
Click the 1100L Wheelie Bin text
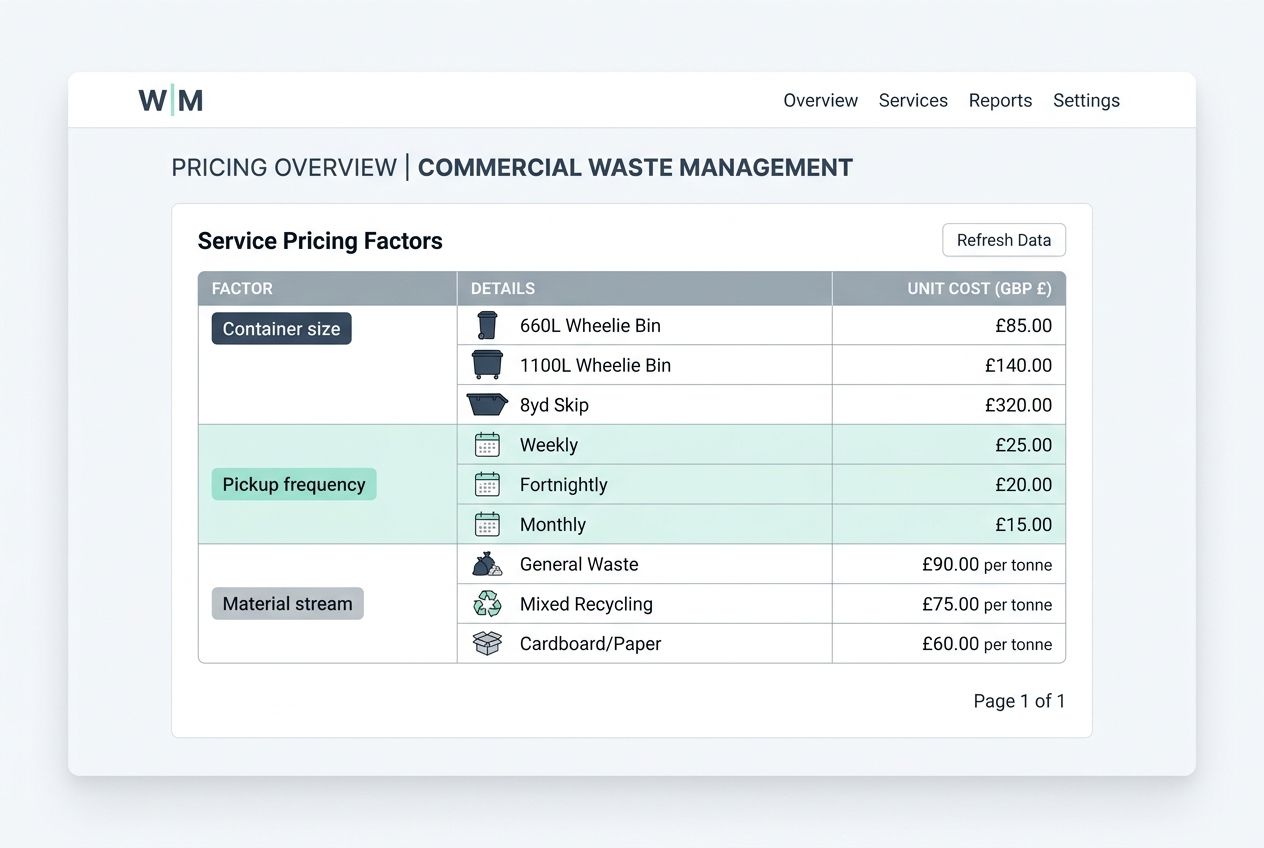click(595, 365)
